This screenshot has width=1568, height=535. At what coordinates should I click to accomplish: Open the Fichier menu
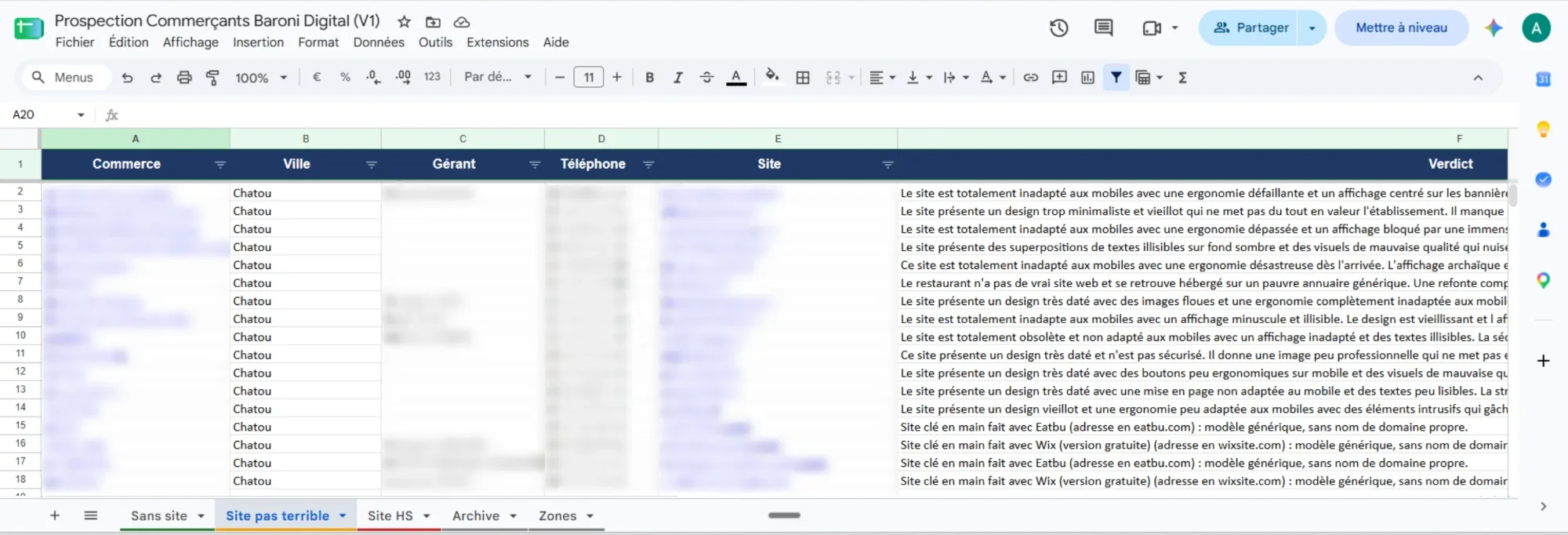pos(74,42)
